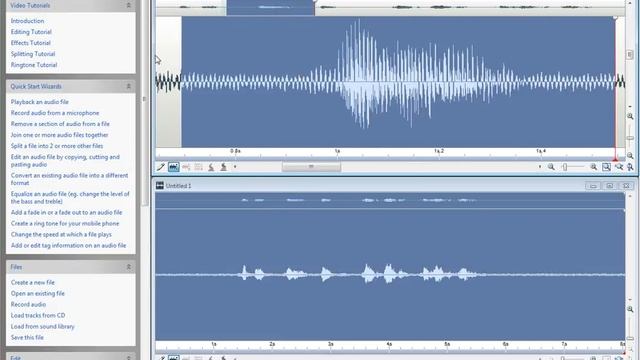Open the Editing Tutorial link
Screen dimensions: 640x360
[31, 32]
